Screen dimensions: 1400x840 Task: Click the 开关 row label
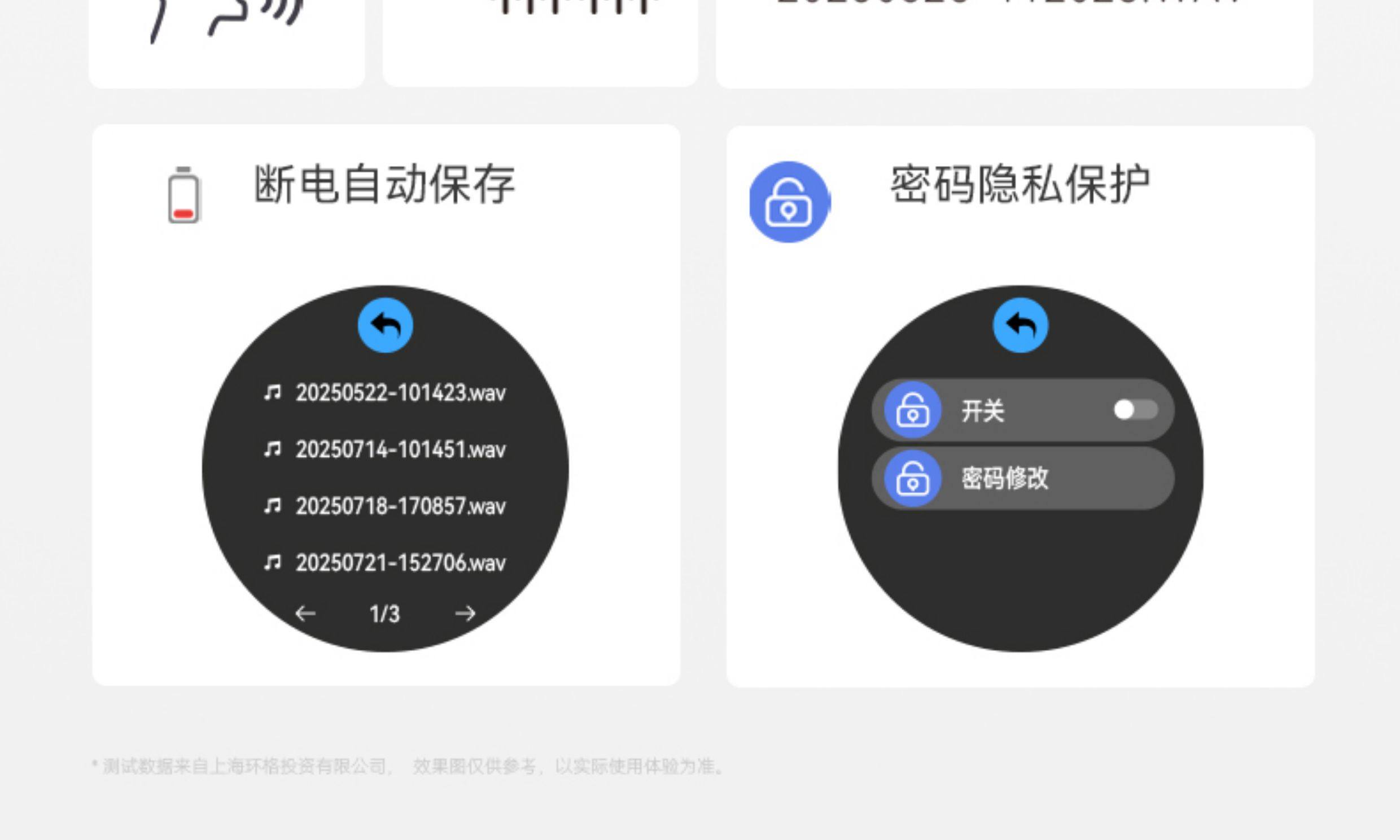tap(983, 410)
